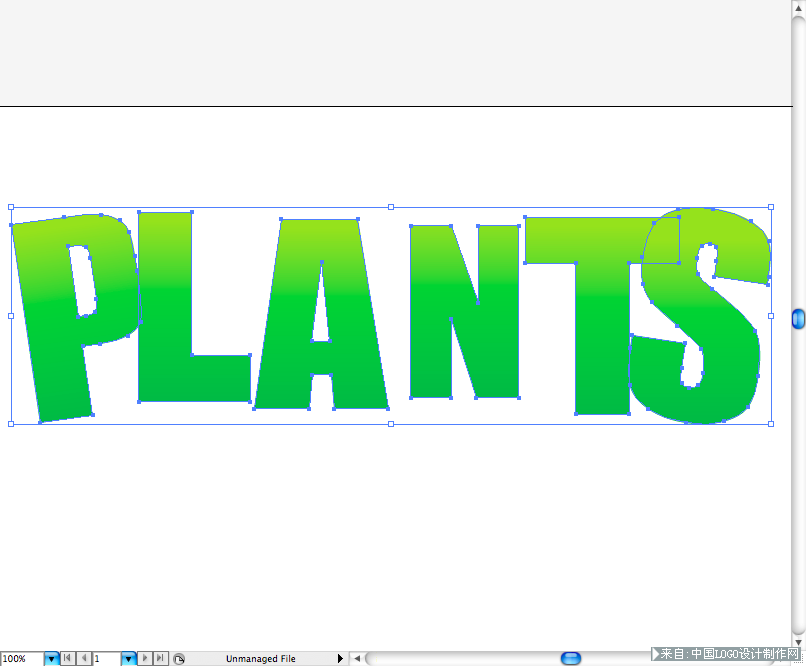806x666 pixels.
Task: Open the status bar flyout arrow
Action: pyautogui.click(x=340, y=658)
